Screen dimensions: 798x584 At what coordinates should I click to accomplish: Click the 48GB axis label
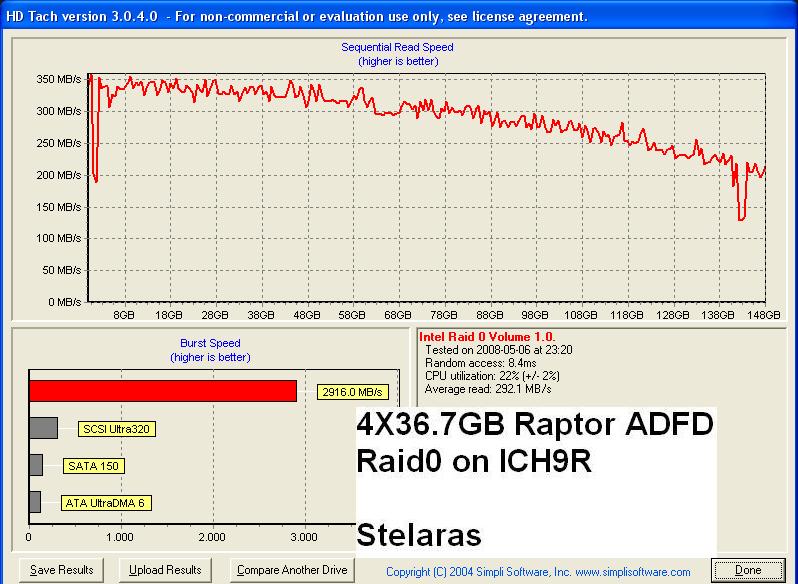click(306, 315)
